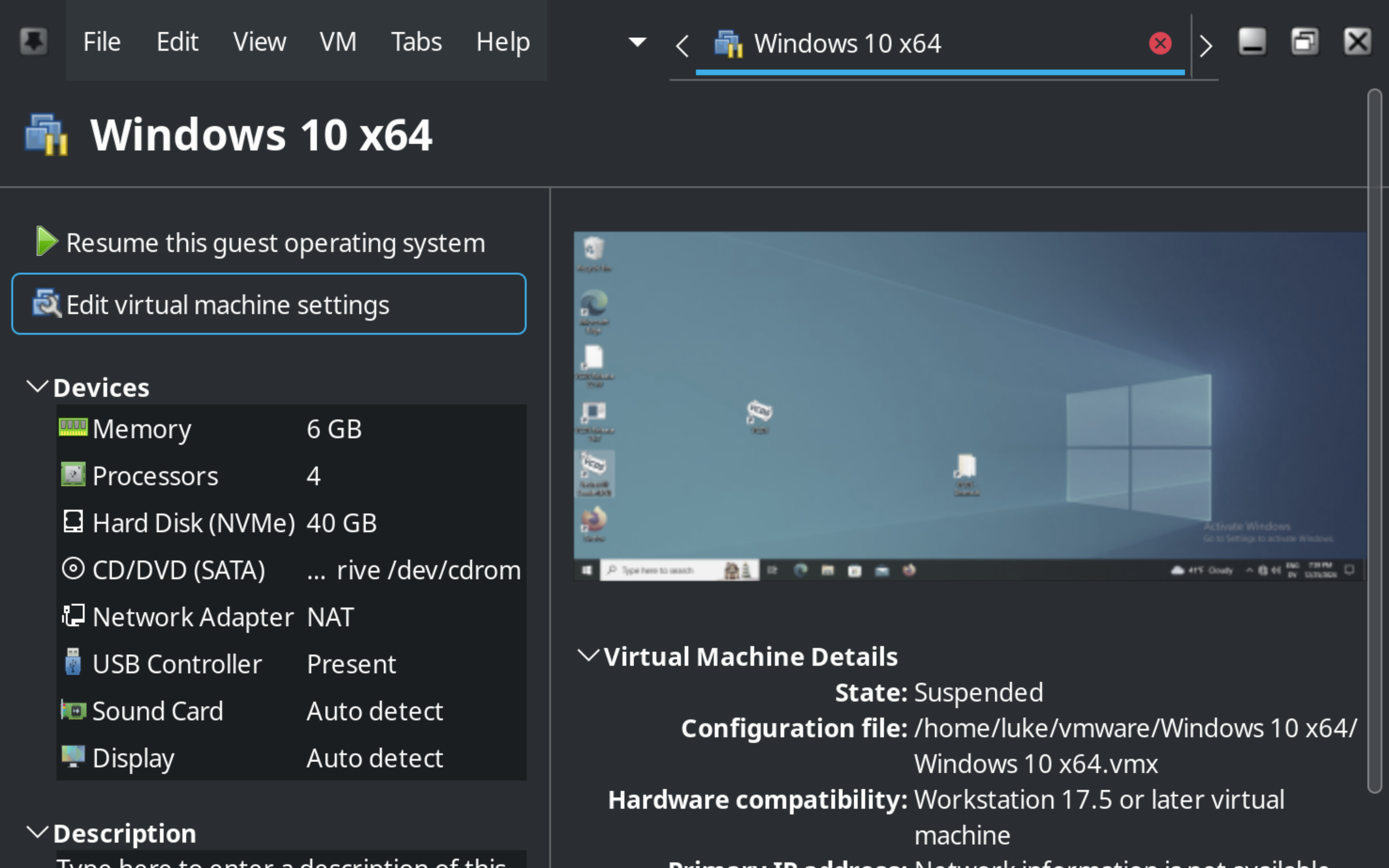Minimize the VMware window
The width and height of the screenshot is (1389, 868).
[1252, 41]
